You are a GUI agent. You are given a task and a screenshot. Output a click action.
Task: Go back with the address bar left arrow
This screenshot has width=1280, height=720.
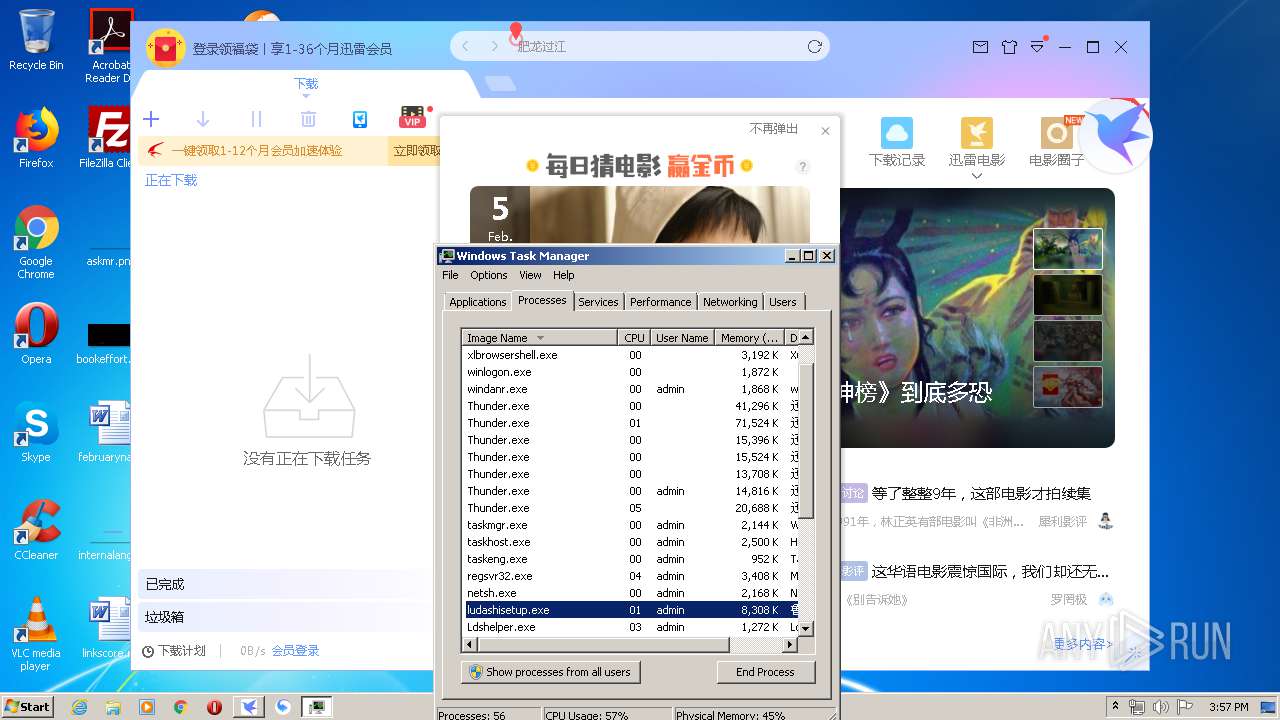point(466,46)
